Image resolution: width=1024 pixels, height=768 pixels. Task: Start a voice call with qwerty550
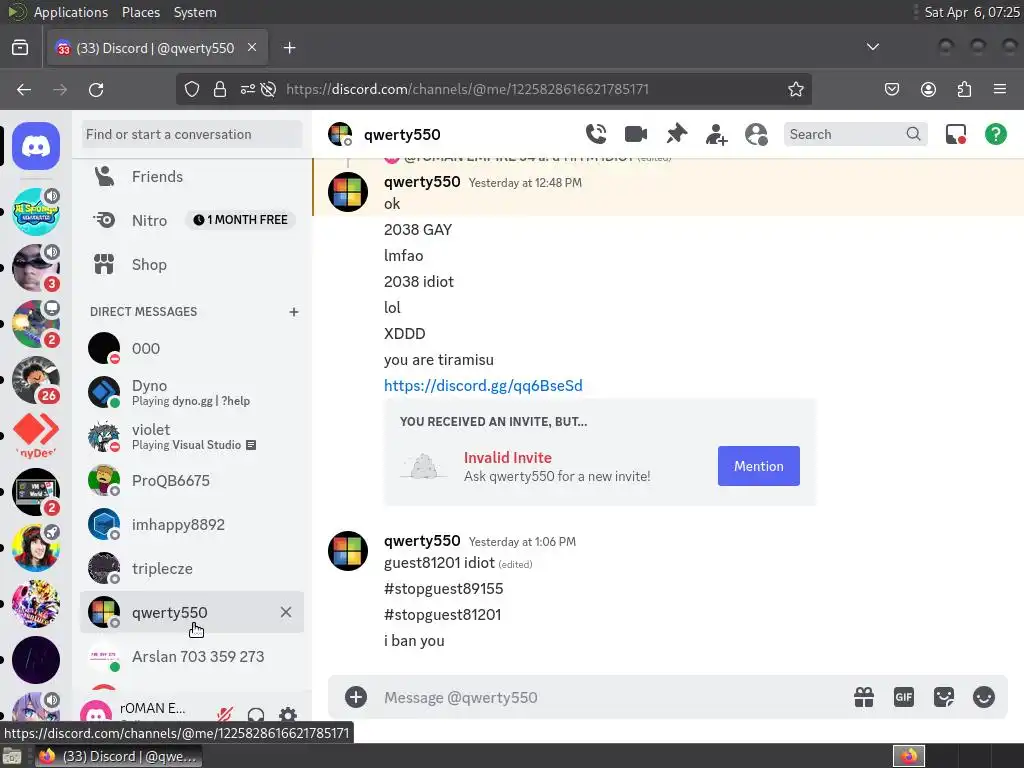(596, 135)
